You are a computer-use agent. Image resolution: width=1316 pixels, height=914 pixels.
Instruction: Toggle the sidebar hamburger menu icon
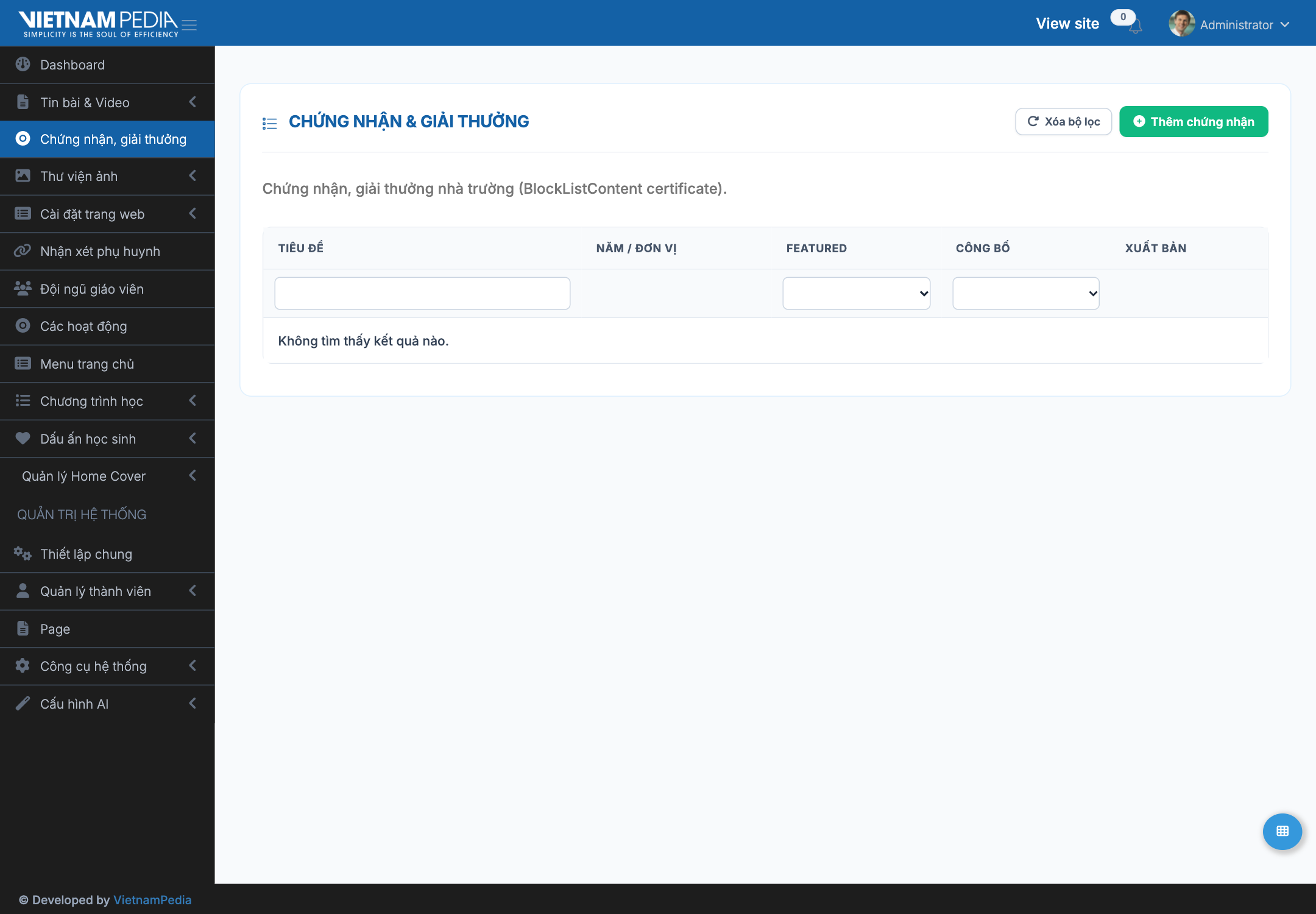[x=189, y=25]
